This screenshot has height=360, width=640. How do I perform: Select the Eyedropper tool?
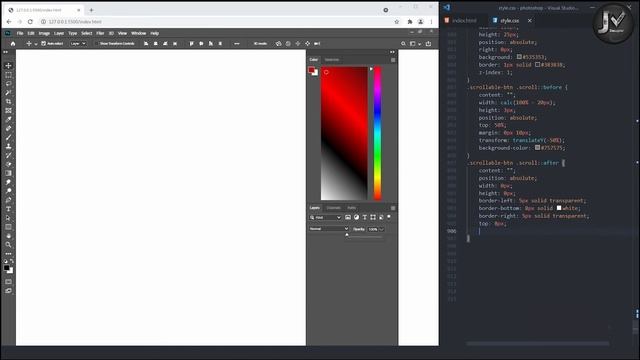(x=8, y=120)
